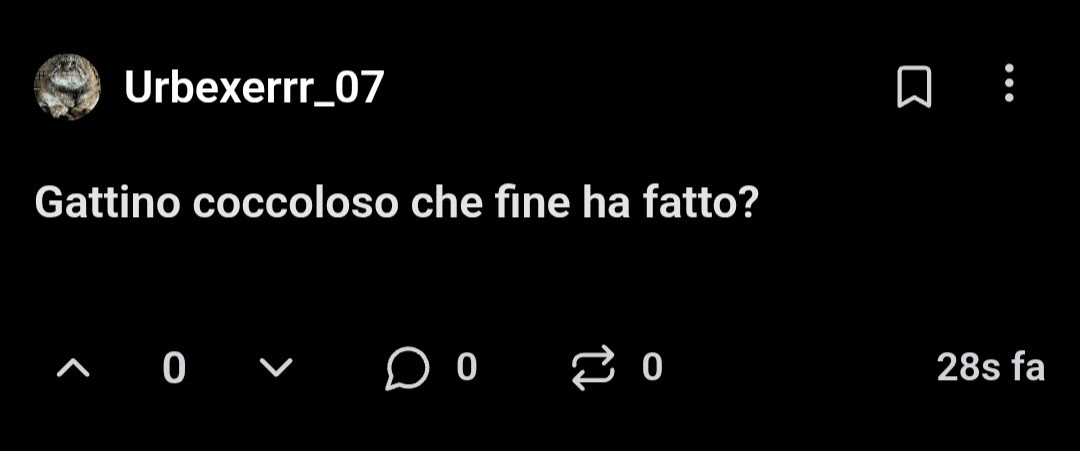Bookmark the post by Urbexerrr_07
Viewport: 1080px width, 451px height.
(x=914, y=87)
